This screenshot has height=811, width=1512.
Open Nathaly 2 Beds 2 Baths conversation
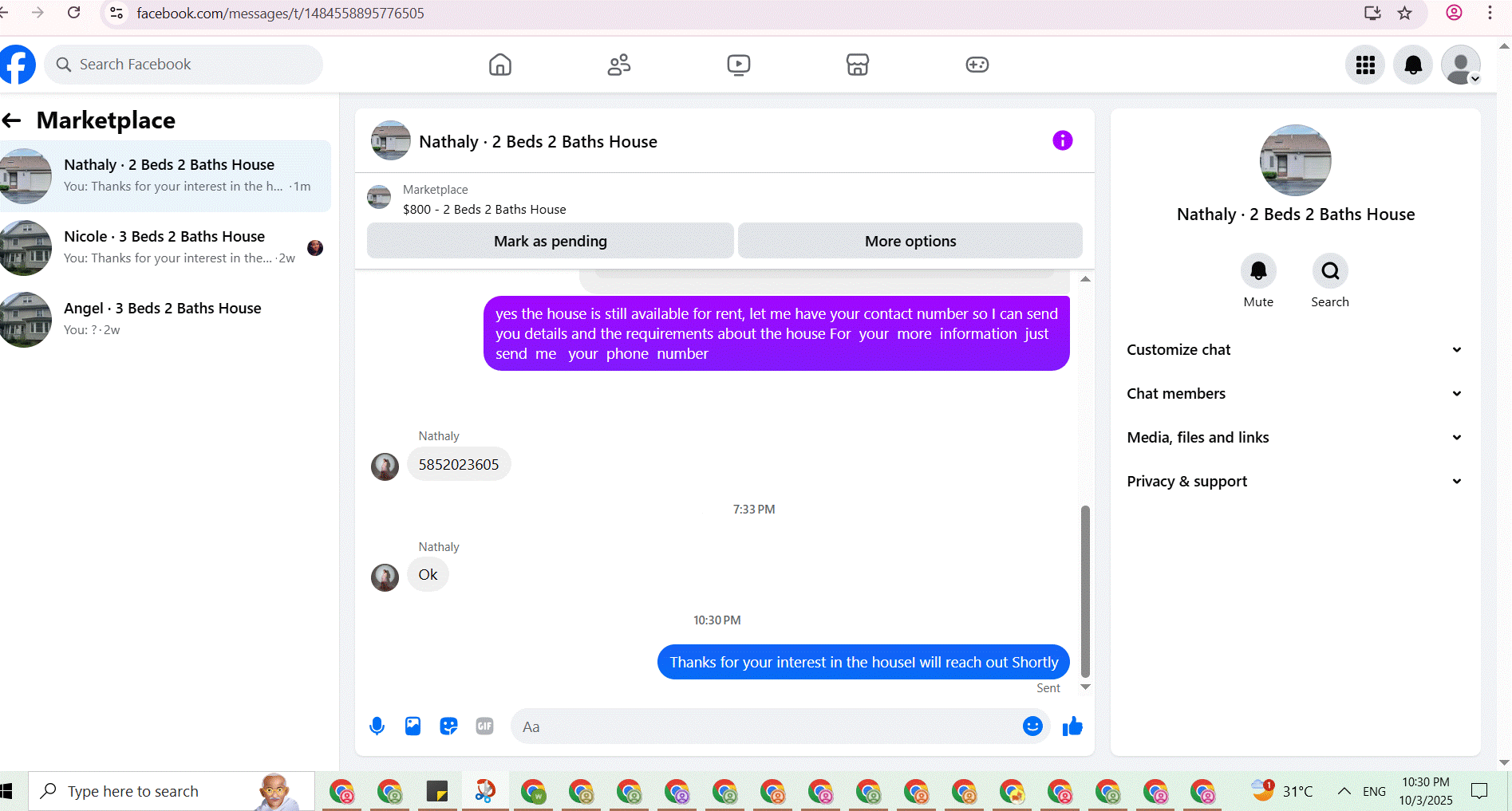point(165,176)
